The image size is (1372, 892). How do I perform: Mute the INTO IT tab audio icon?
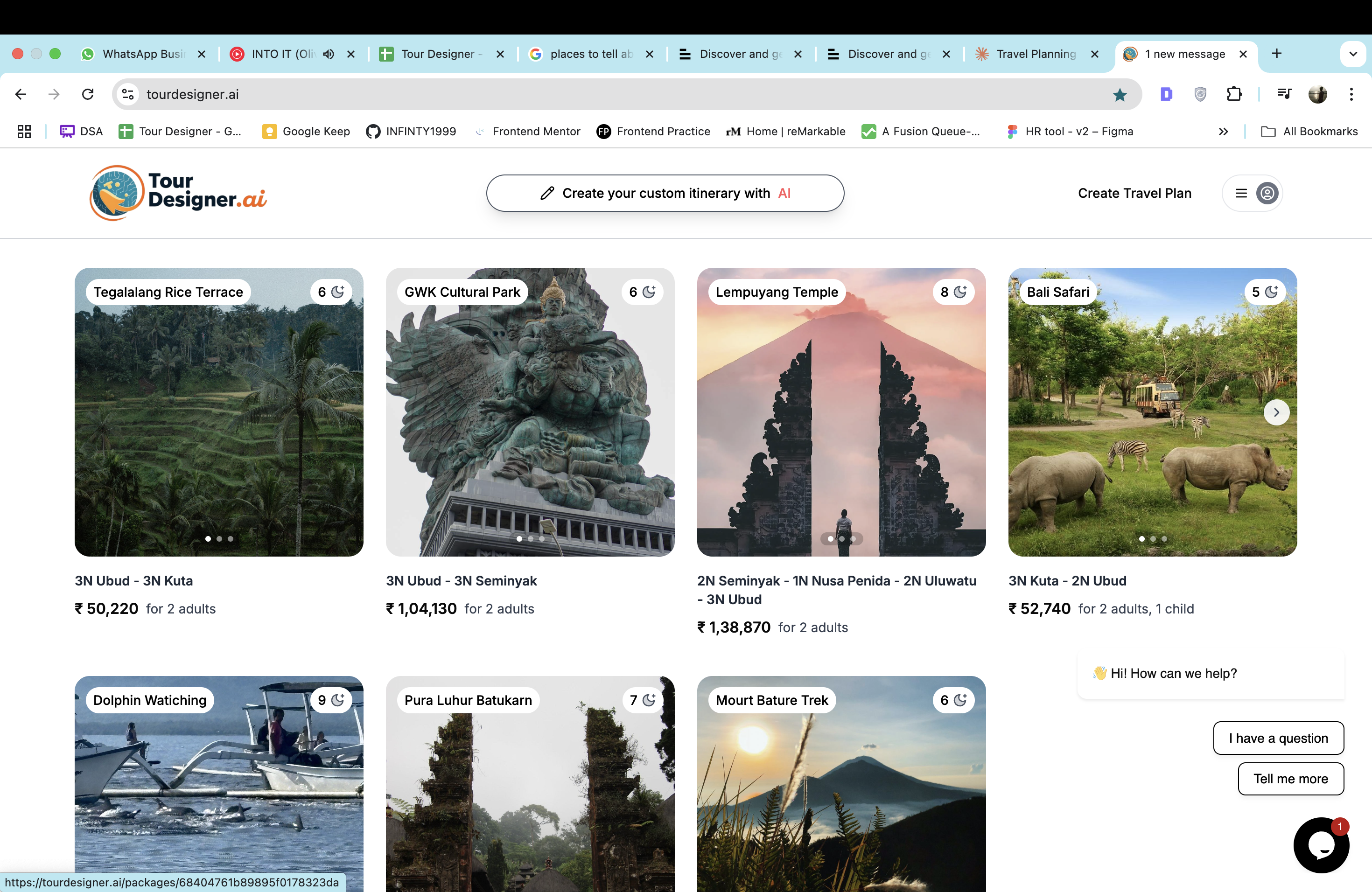tap(329, 54)
